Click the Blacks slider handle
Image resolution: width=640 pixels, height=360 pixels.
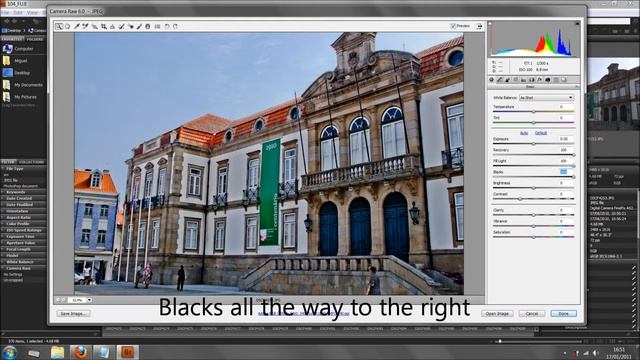(573, 177)
